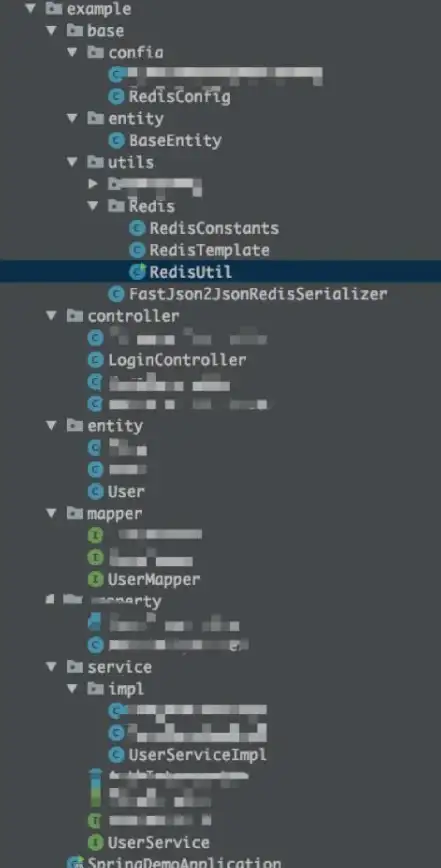Click the RedisConfig class icon
This screenshot has height=868, width=441.
pyautogui.click(x=116, y=97)
